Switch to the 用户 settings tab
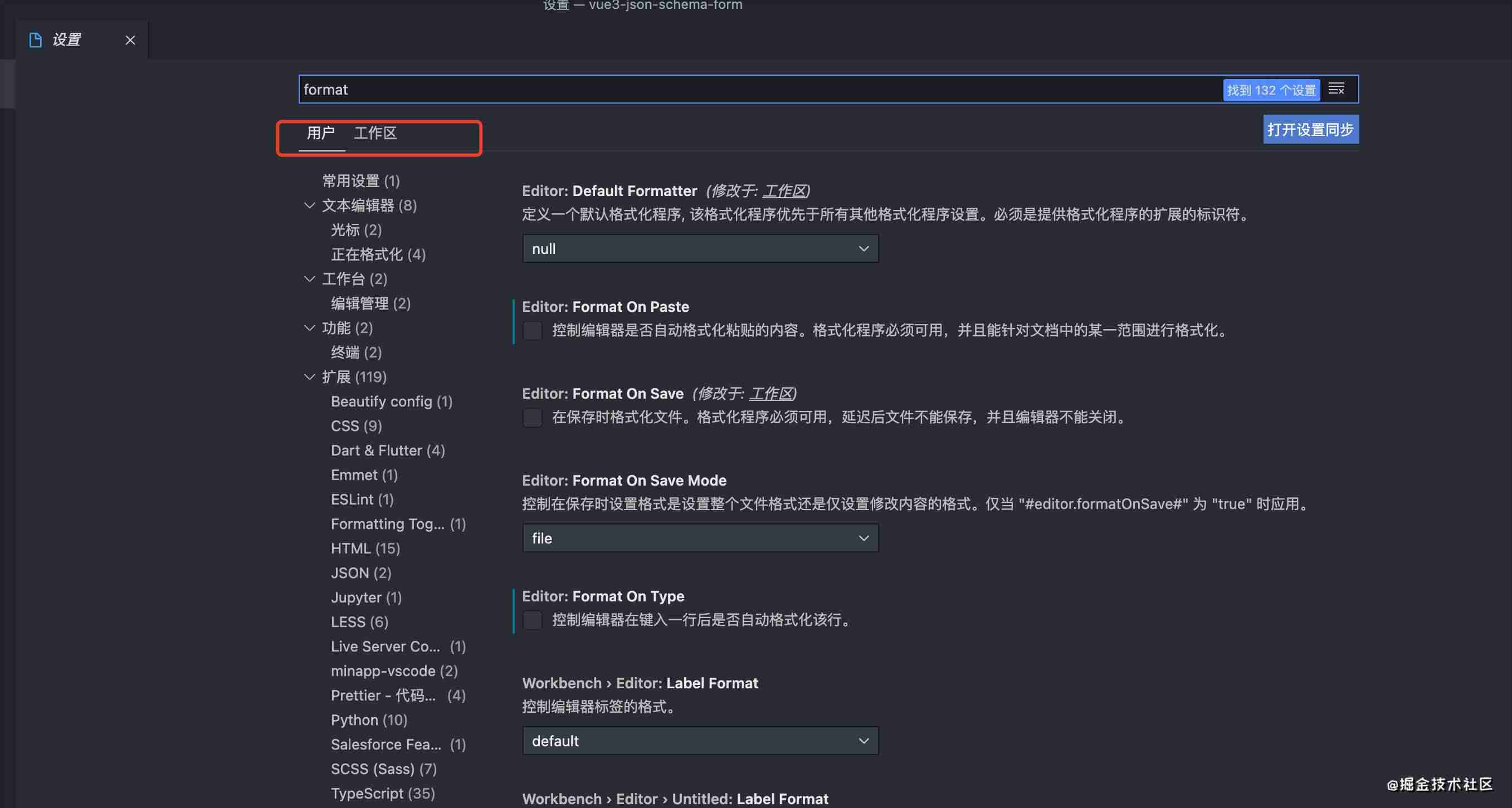This screenshot has height=808, width=1512. (x=321, y=133)
